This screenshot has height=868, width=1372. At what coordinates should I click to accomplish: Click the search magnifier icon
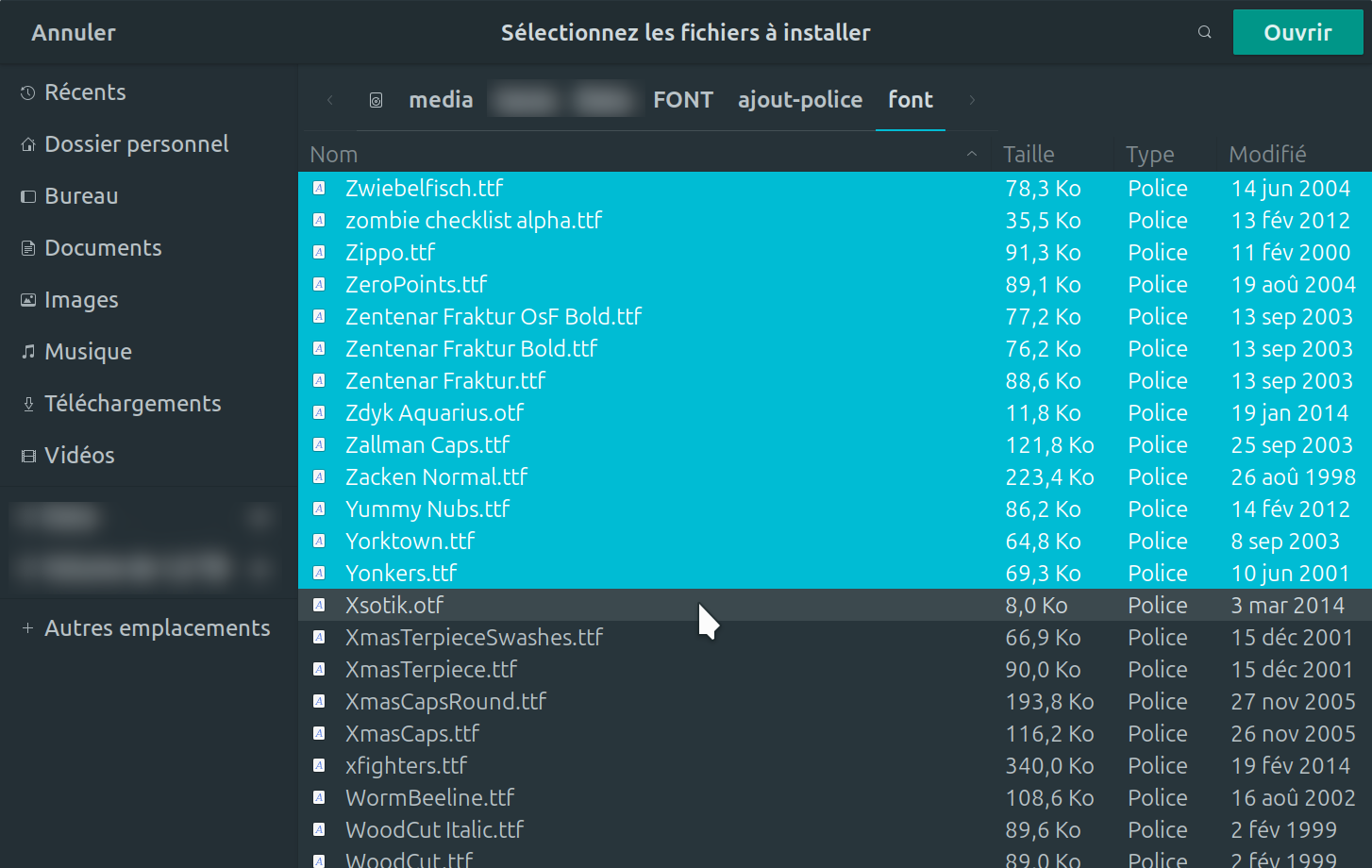point(1204,32)
